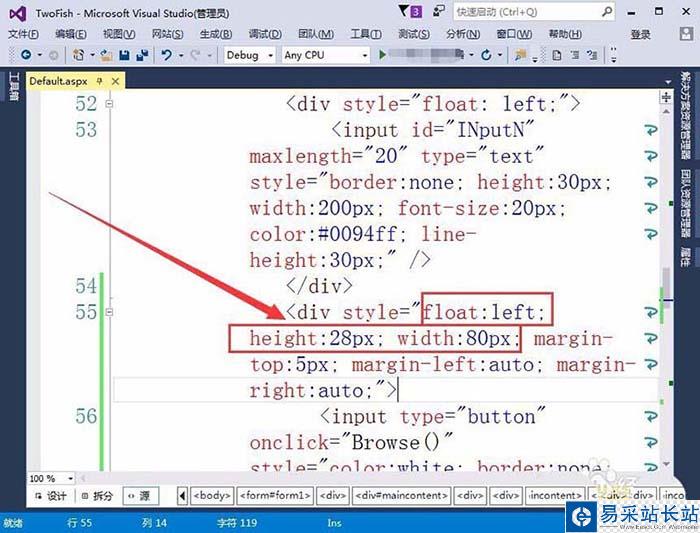700x533 pixels.
Task: Save the current file with the floppy-disk icon
Action: pos(125,55)
